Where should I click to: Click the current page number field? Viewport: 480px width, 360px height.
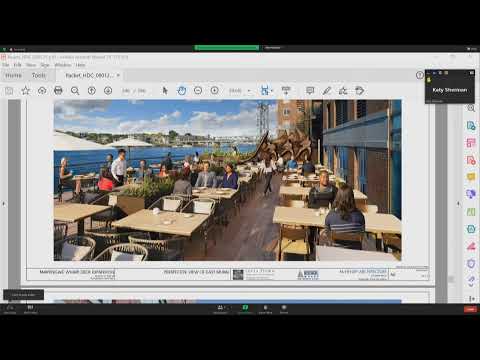pos(125,91)
